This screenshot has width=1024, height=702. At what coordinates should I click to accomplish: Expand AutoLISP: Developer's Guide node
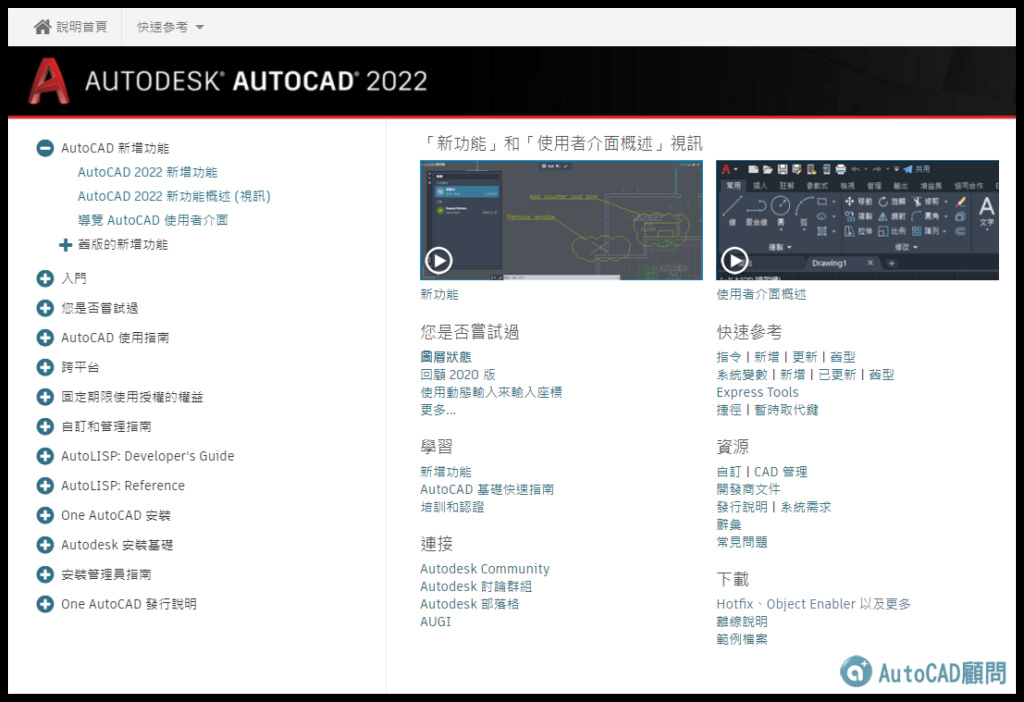click(45, 456)
